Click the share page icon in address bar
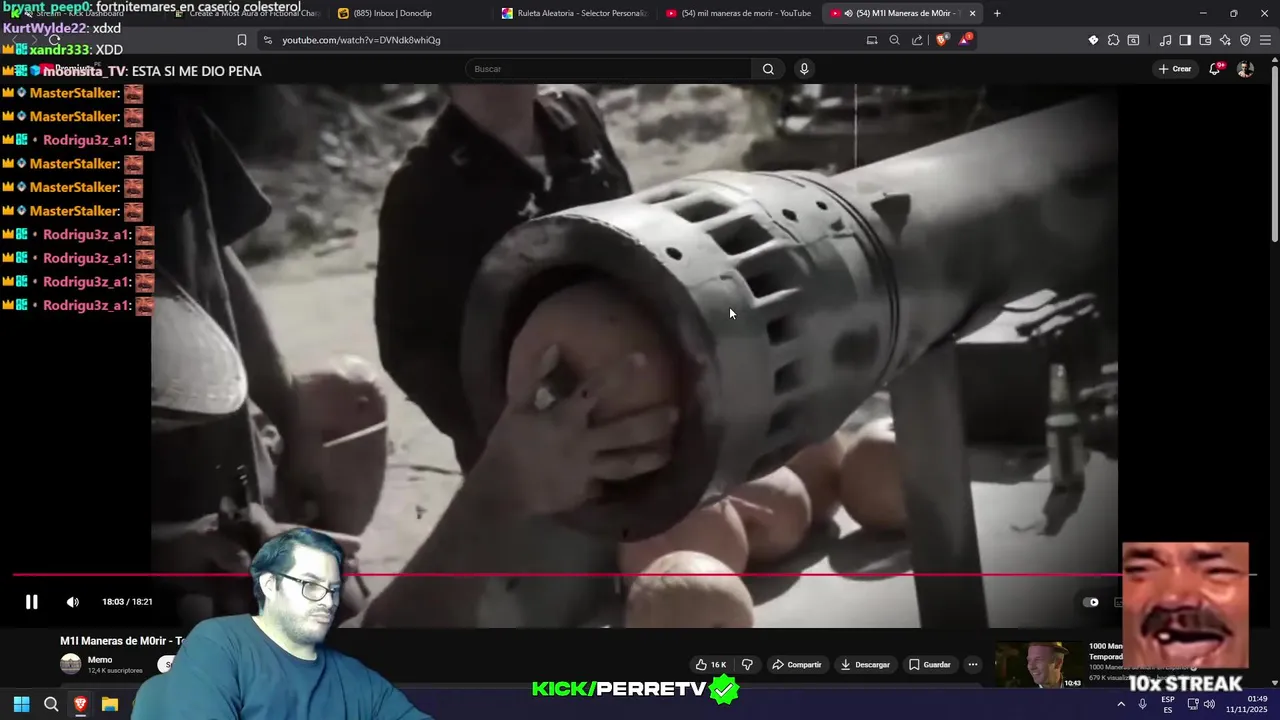The height and width of the screenshot is (720, 1280). [x=917, y=40]
